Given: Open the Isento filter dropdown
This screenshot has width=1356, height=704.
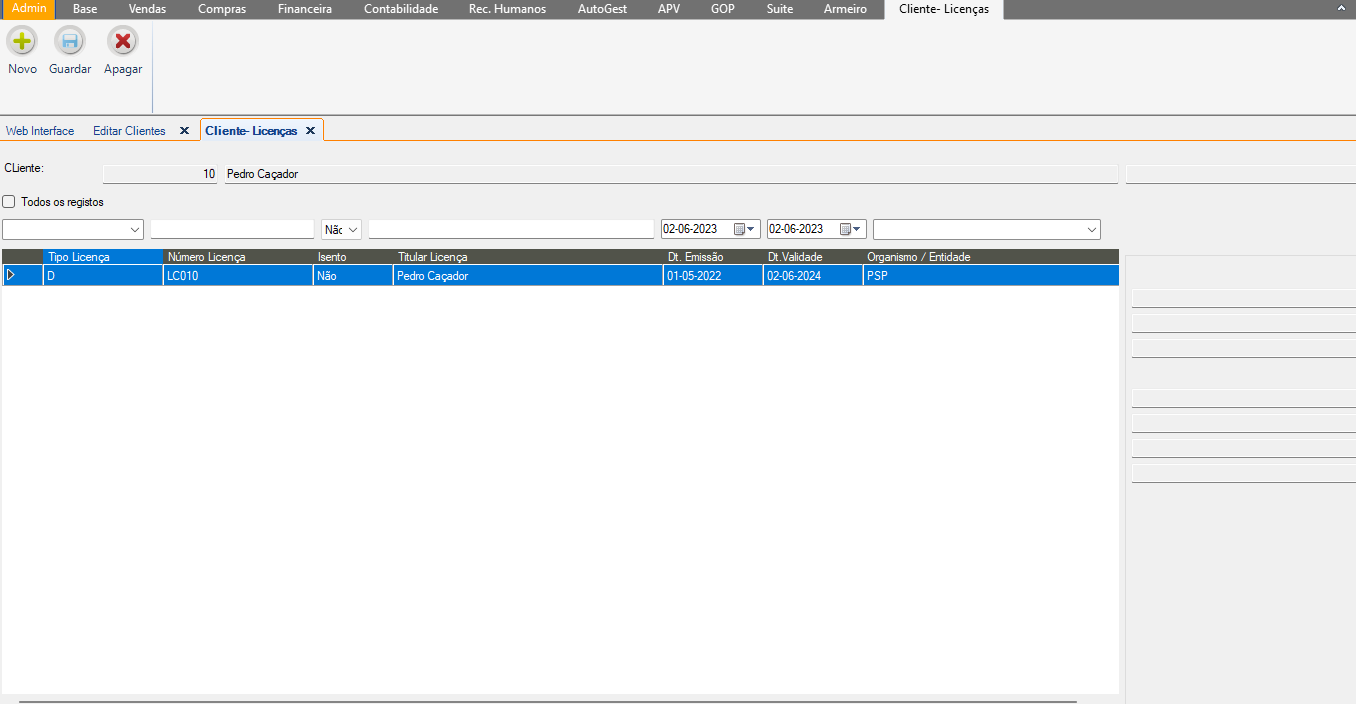Looking at the screenshot, I should pyautogui.click(x=353, y=229).
